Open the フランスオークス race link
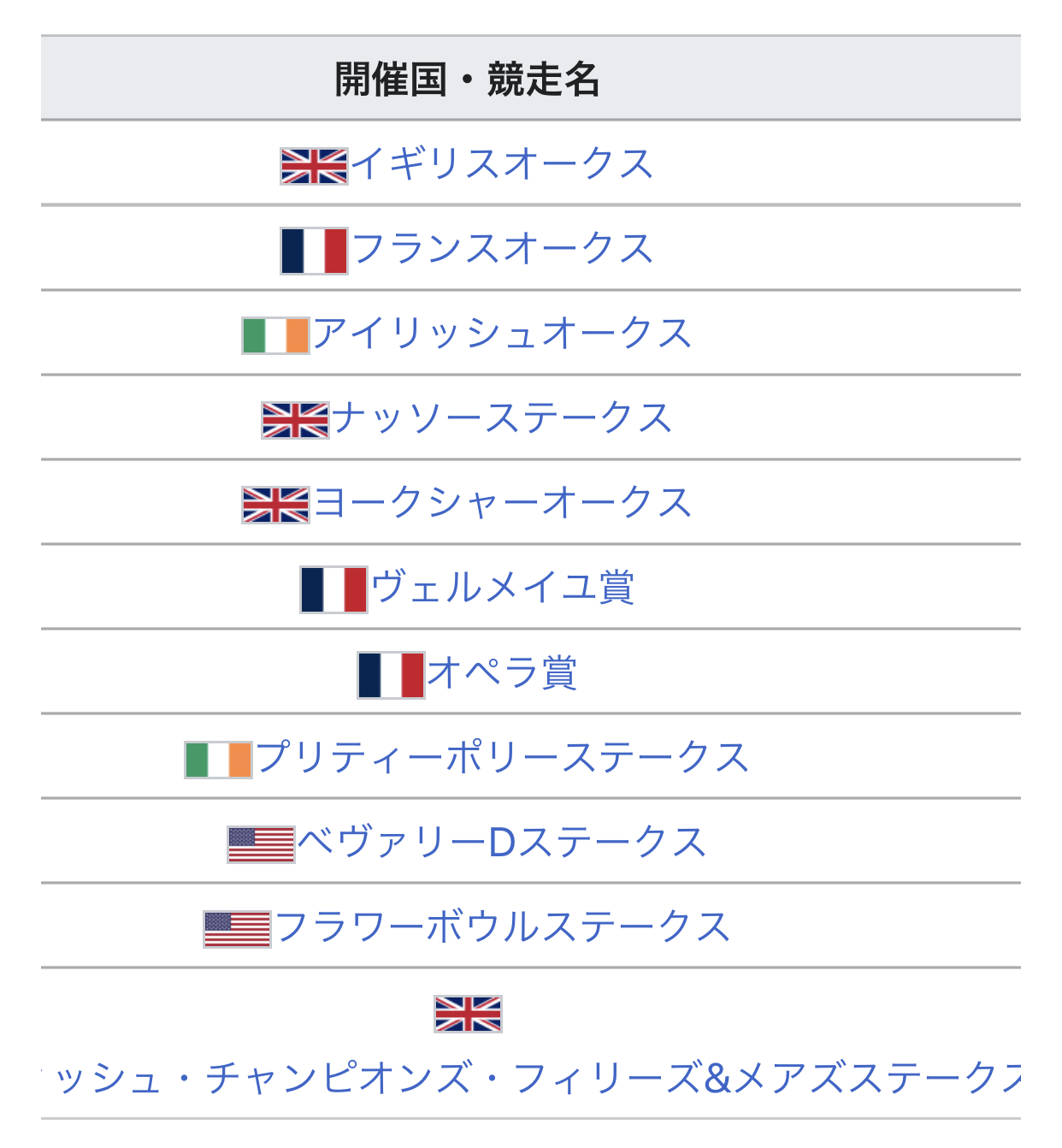Viewport: 1062px width, 1148px height. click(x=502, y=248)
